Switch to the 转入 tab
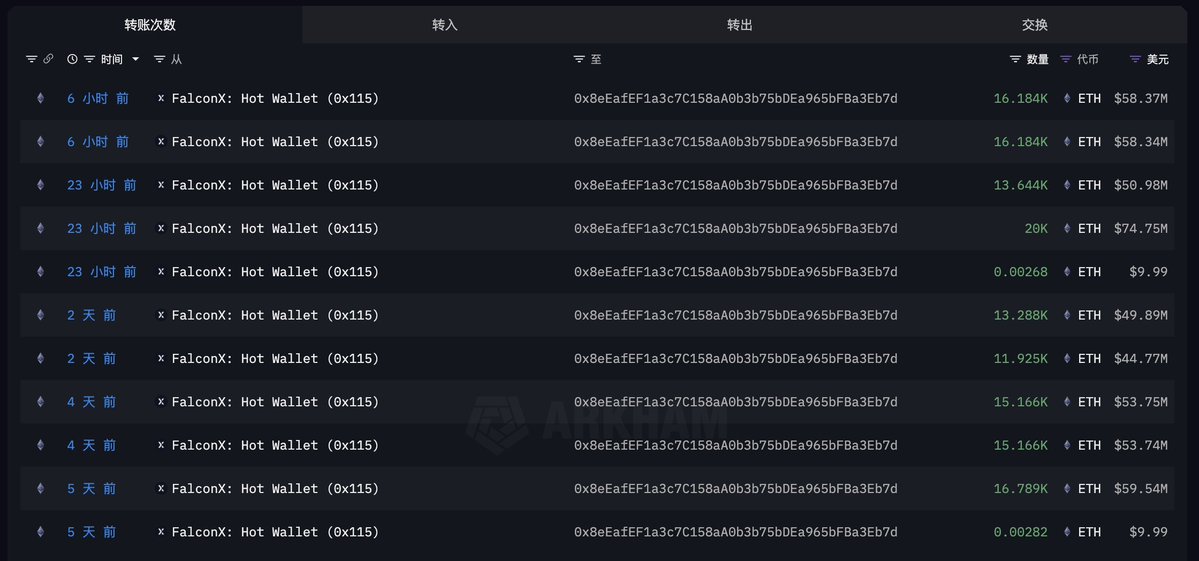The width and height of the screenshot is (1199, 561). 444,25
